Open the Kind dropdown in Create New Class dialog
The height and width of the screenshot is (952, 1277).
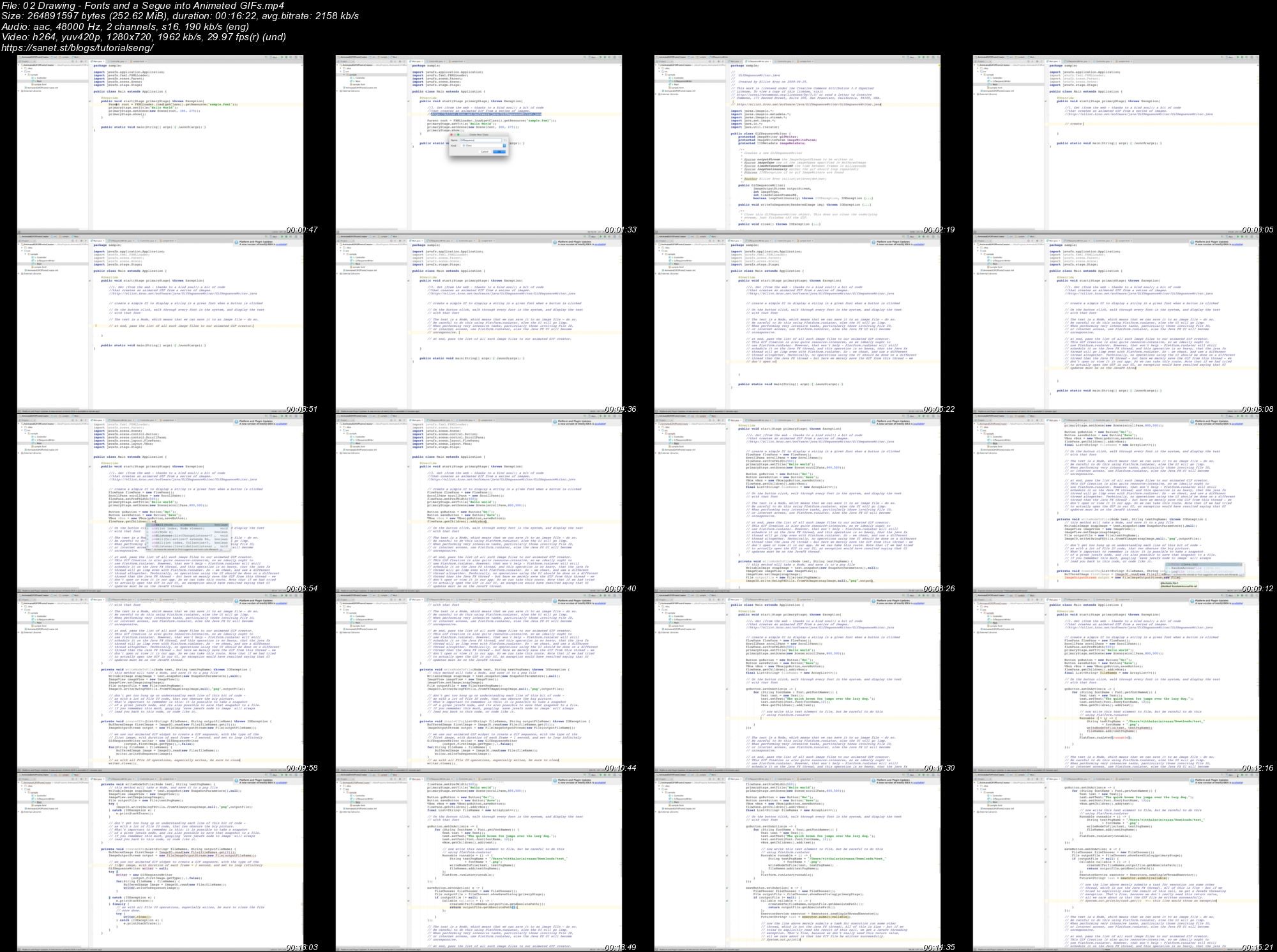tap(483, 146)
